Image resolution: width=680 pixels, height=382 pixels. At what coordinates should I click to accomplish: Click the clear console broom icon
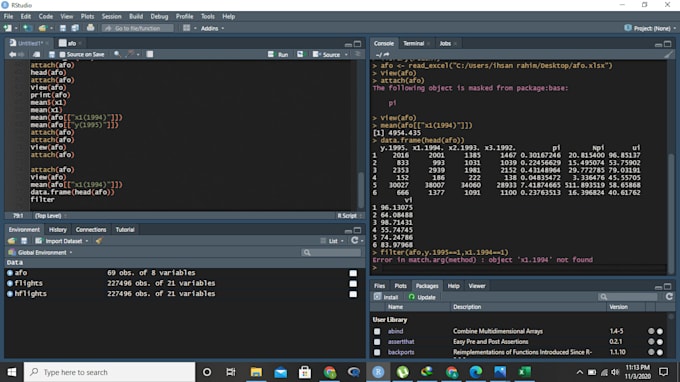pyautogui.click(x=669, y=55)
